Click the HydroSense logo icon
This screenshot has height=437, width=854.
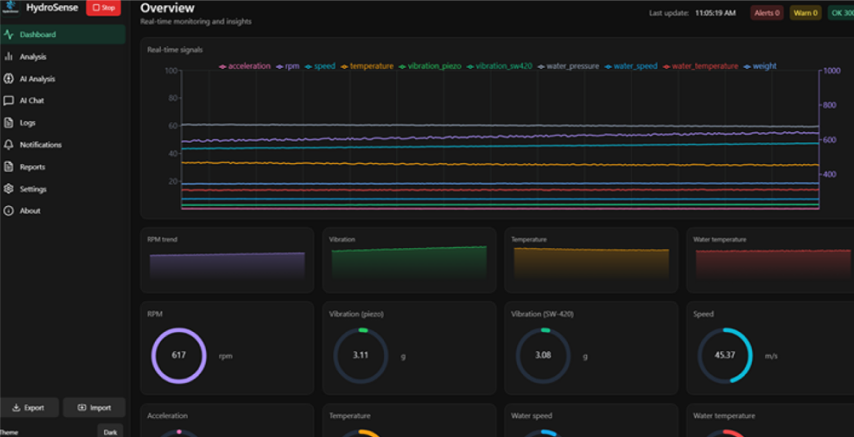coord(9,8)
